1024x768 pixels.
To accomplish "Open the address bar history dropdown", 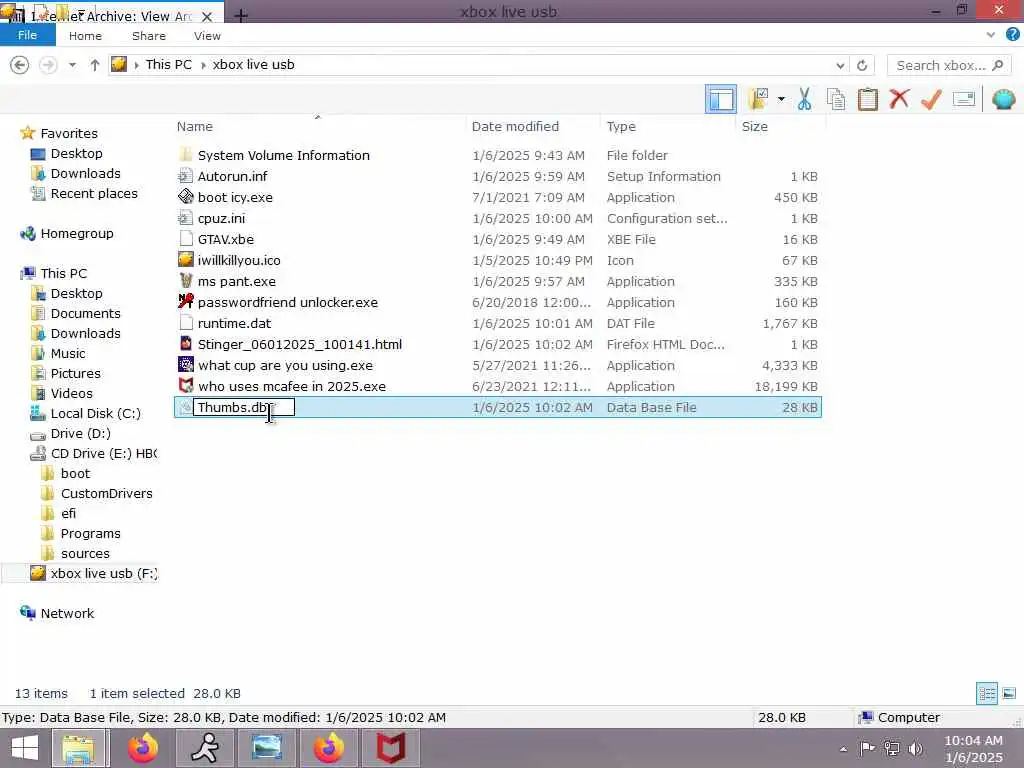I will (840, 65).
